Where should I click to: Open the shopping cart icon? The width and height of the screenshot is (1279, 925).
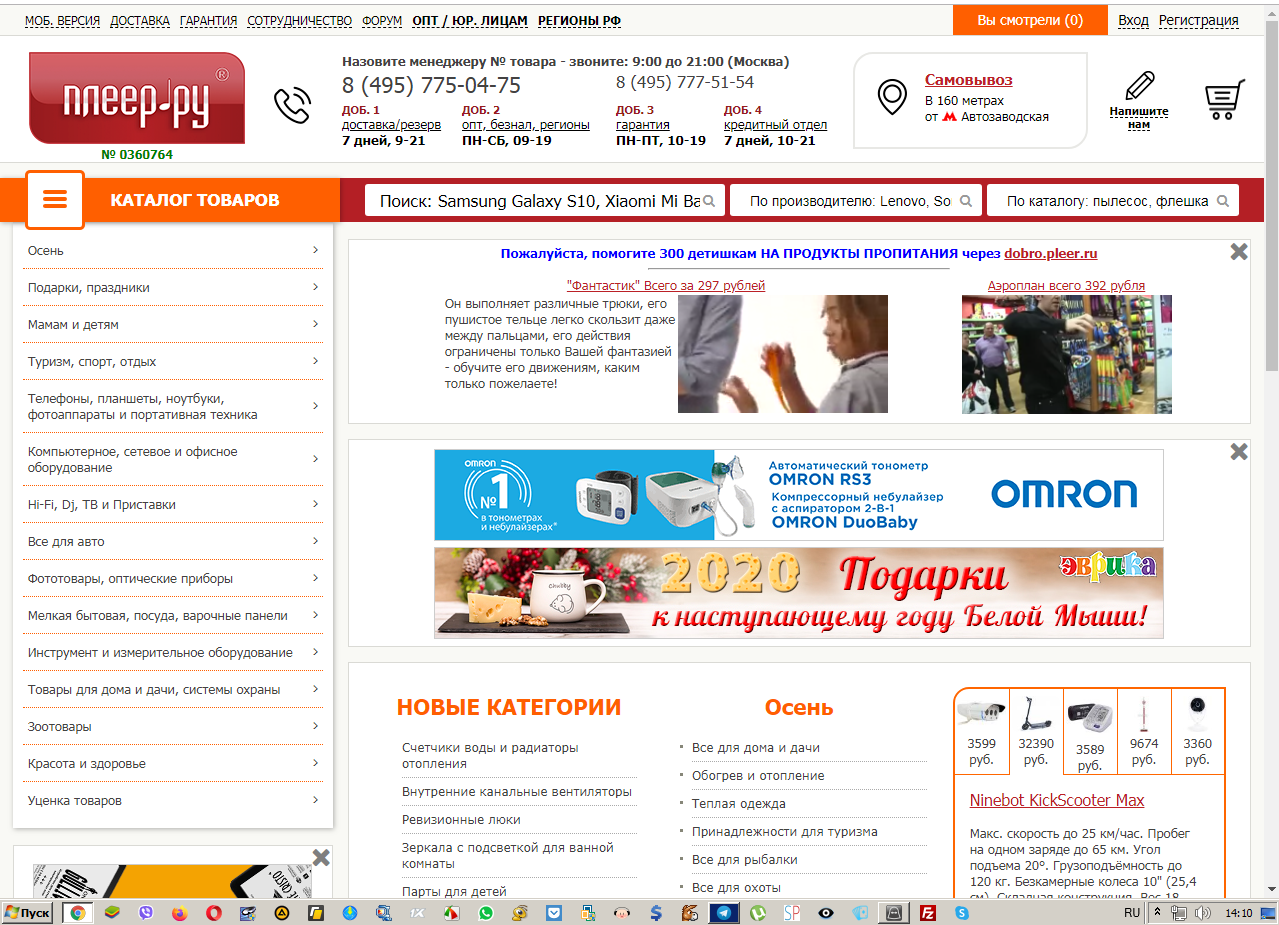[x=1224, y=100]
